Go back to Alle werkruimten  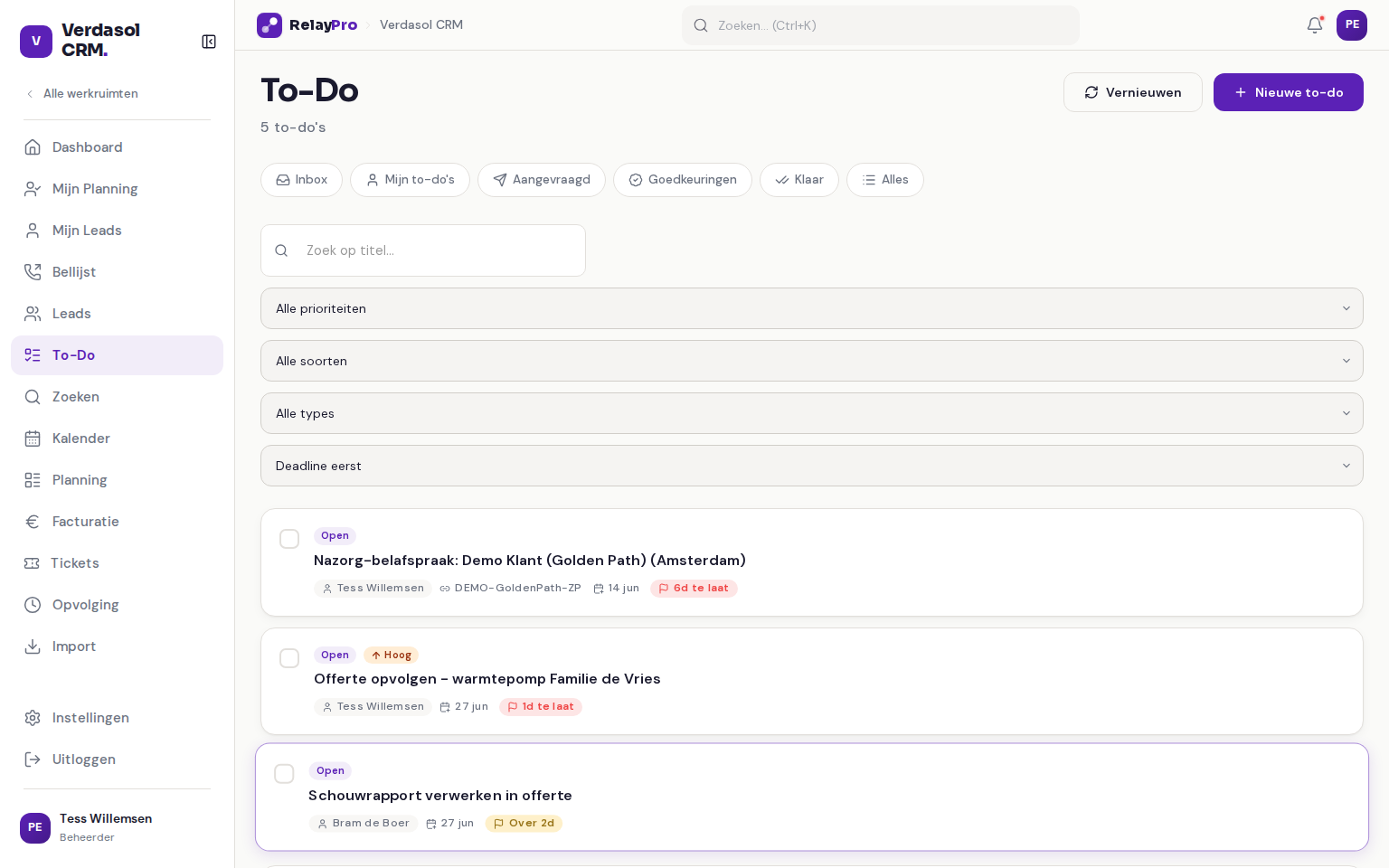click(81, 94)
